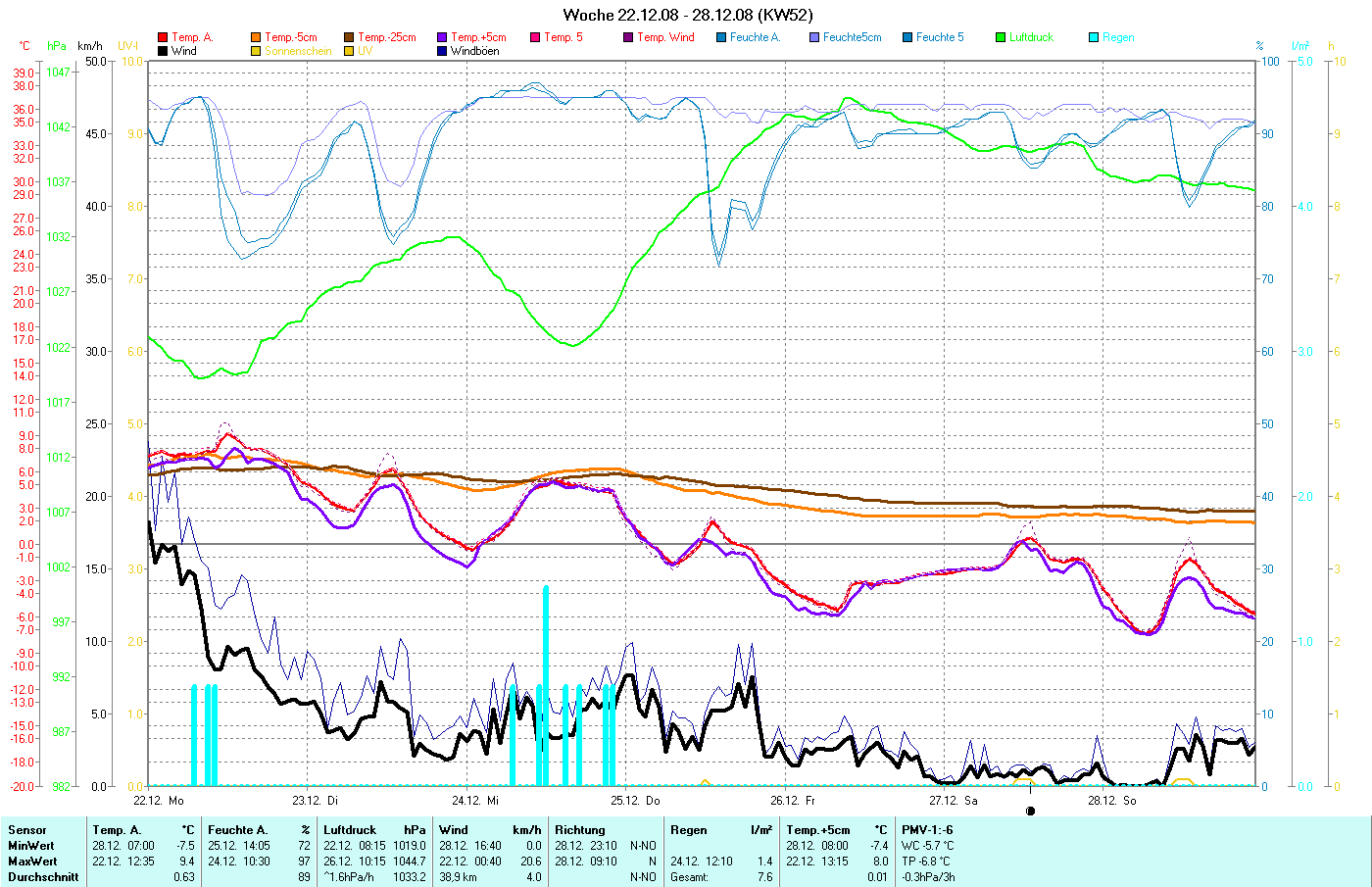Select the Temp.-5cm legend label
Image resolution: width=1372 pixels, height=887 pixels.
[291, 37]
